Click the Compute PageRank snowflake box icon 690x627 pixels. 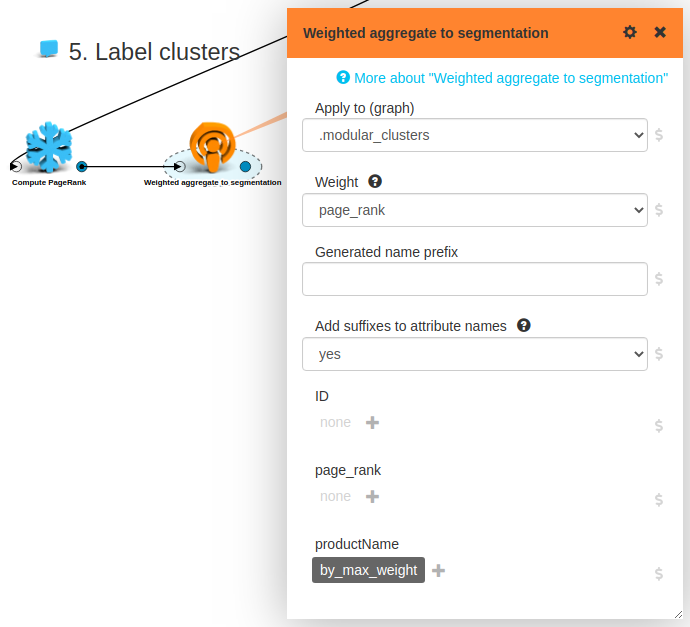48,147
